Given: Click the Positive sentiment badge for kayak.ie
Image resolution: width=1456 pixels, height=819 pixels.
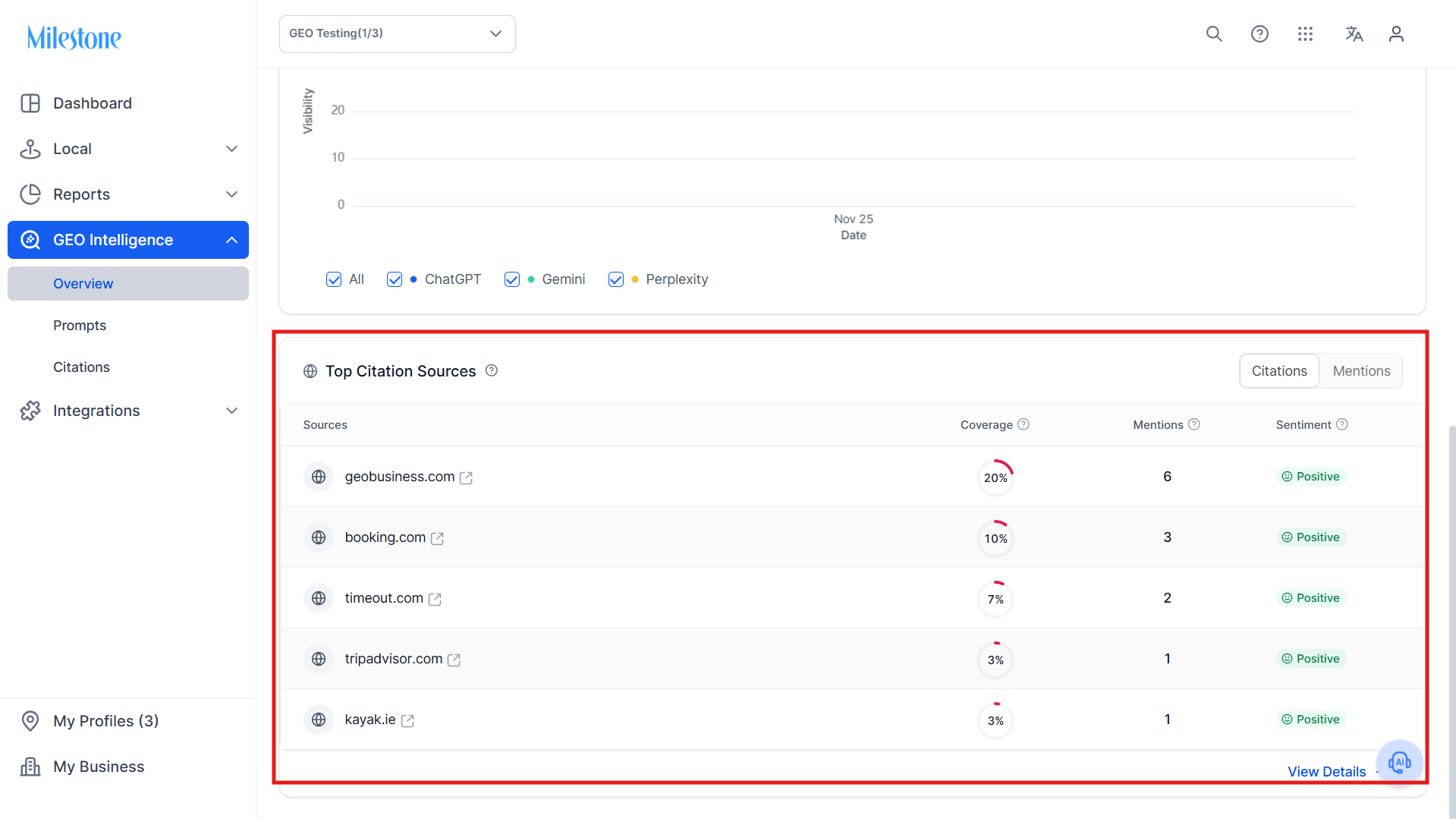Looking at the screenshot, I should (1311, 720).
